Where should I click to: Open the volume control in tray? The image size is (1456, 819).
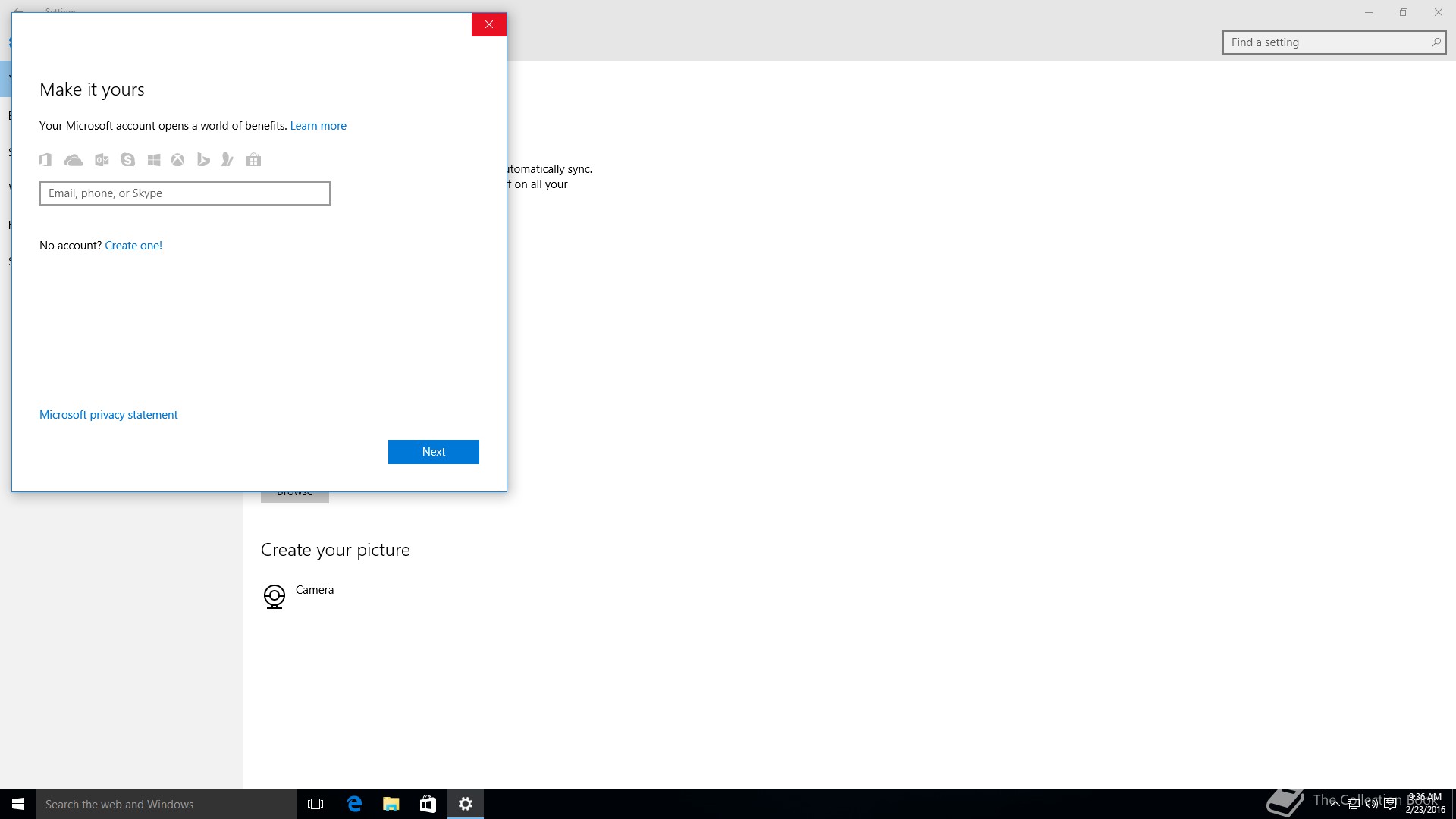pyautogui.click(x=1371, y=805)
